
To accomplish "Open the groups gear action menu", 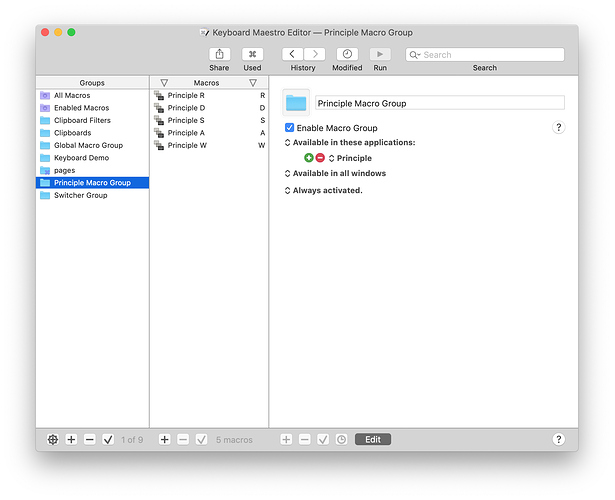I will (x=53, y=440).
